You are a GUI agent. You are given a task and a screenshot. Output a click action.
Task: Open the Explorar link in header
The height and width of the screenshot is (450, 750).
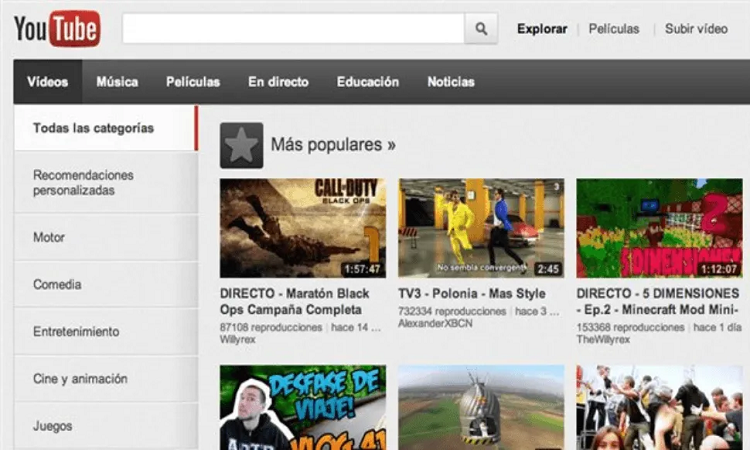[542, 29]
